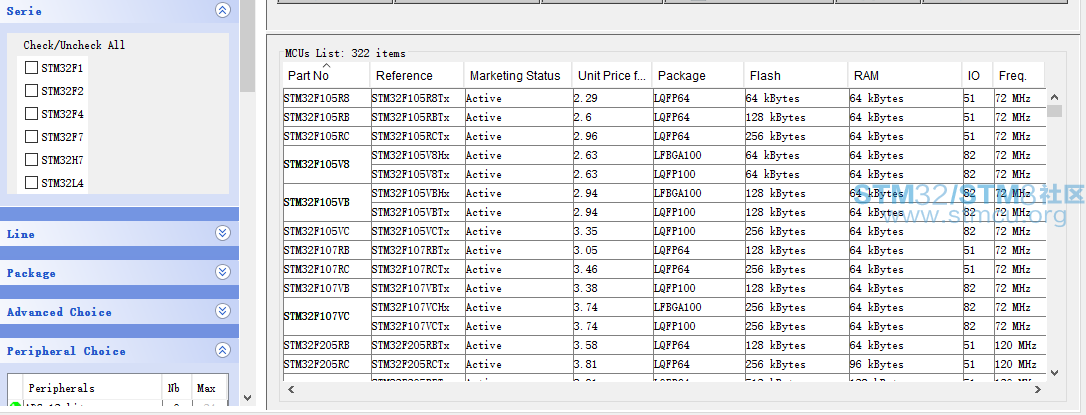The image size is (1086, 415).
Task: Sort by the RAM column header
Action: pos(905,75)
